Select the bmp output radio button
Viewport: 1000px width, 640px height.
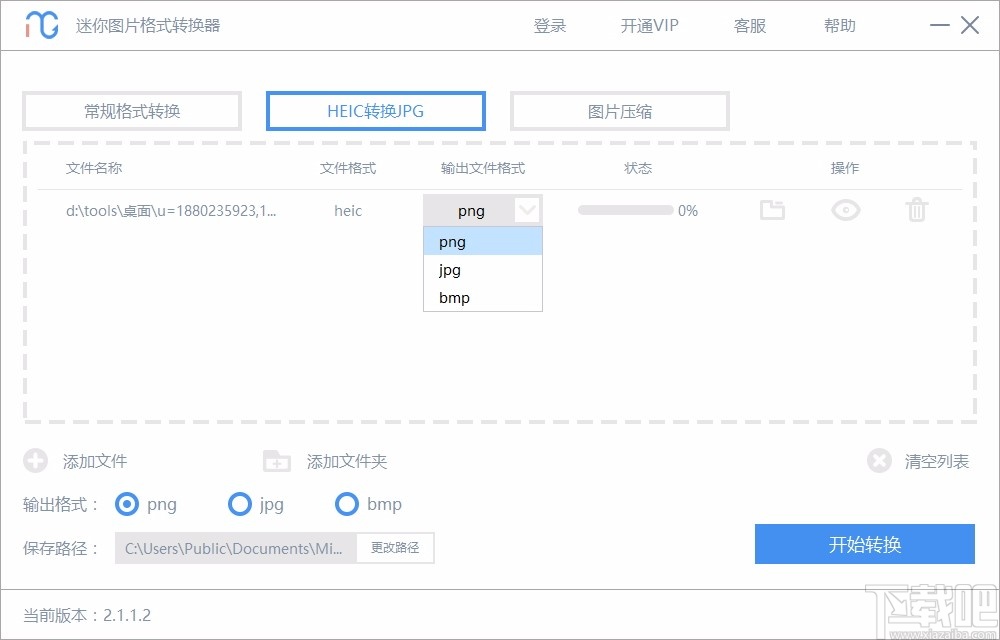[x=347, y=505]
